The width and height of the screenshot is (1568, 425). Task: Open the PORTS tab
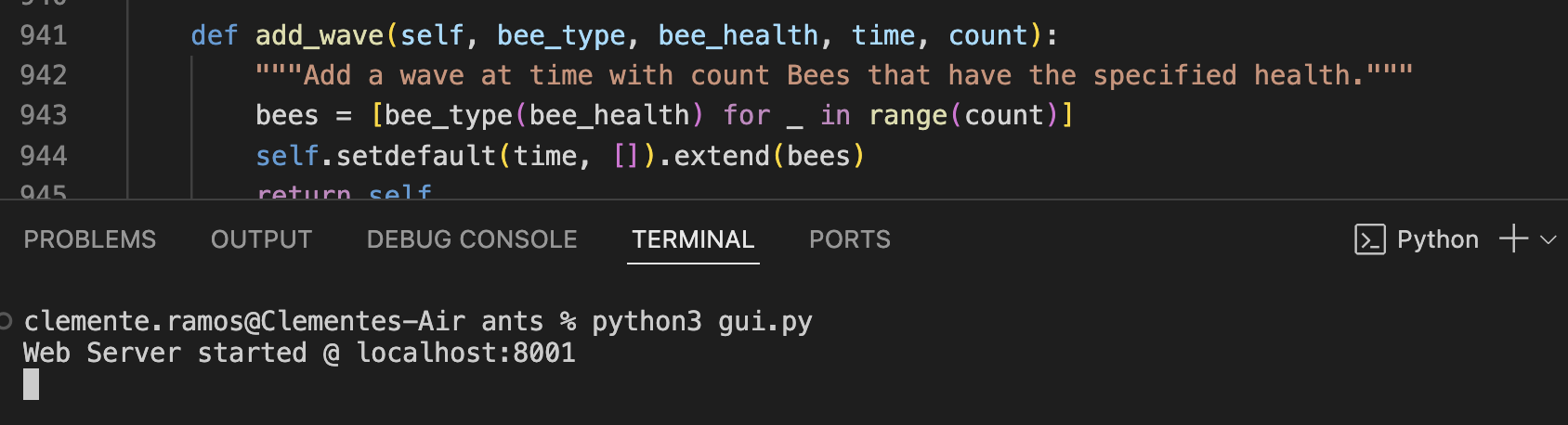click(x=850, y=239)
